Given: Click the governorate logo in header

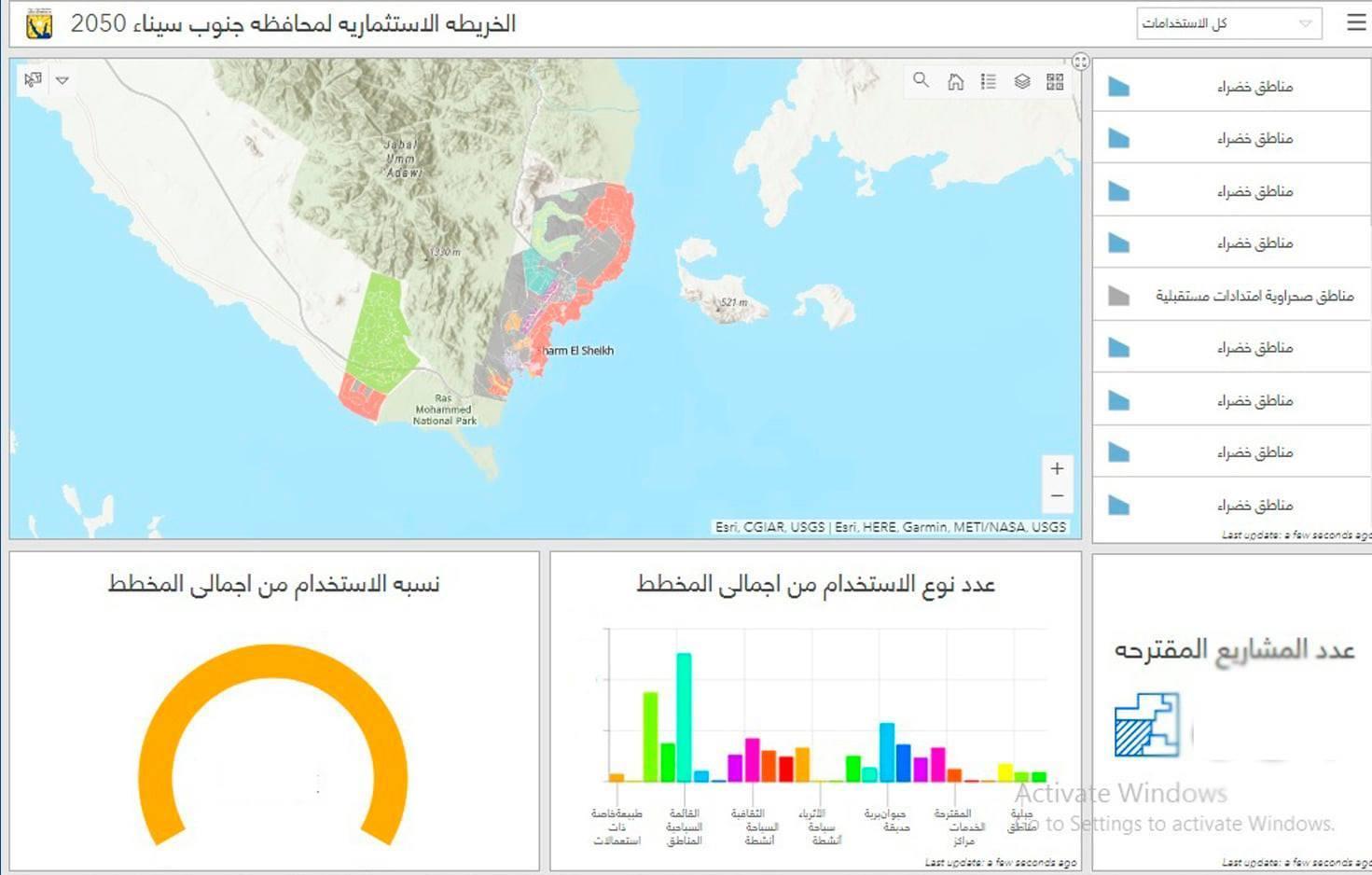Looking at the screenshot, I should (39, 24).
